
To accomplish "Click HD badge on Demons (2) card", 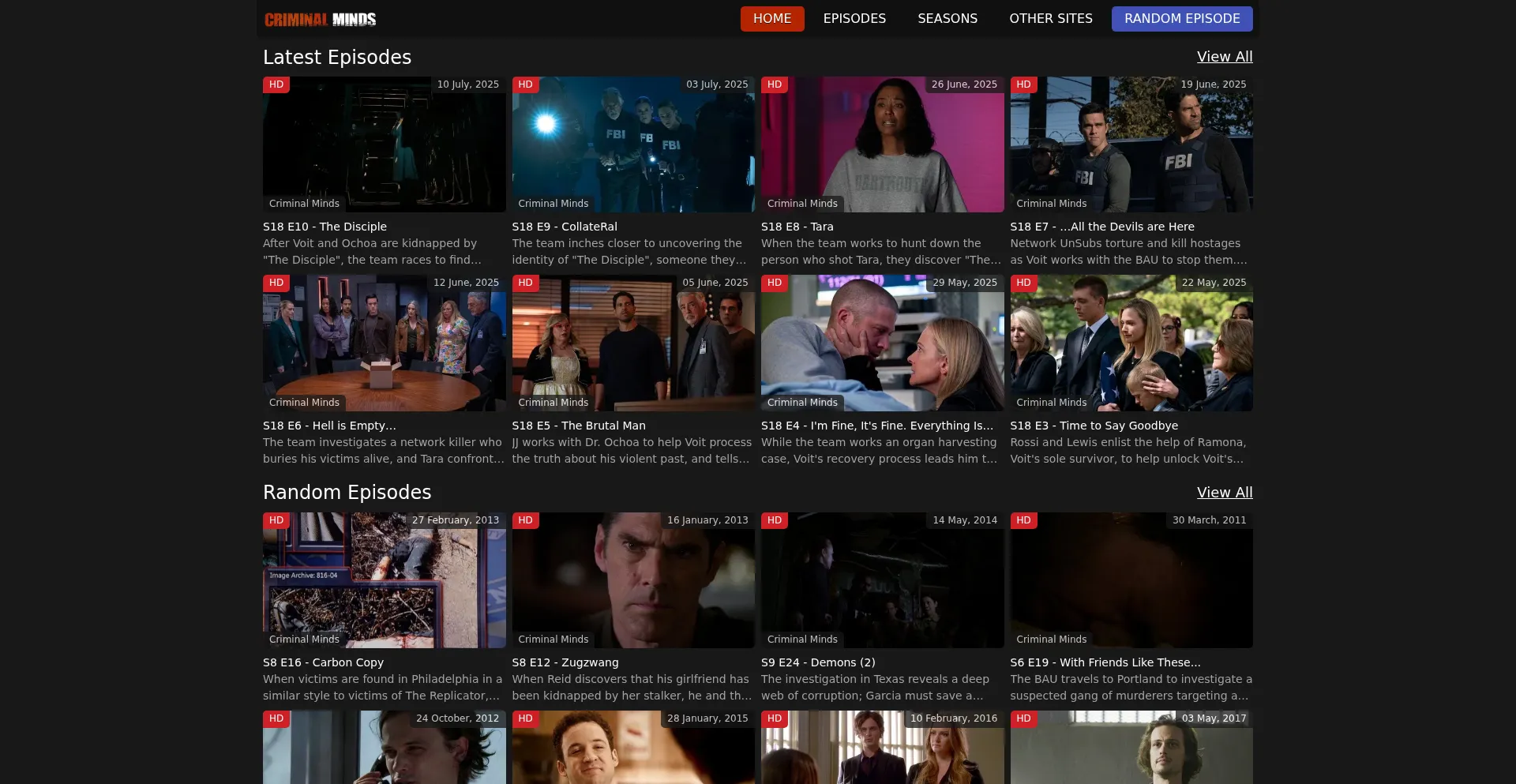I will click(775, 520).
